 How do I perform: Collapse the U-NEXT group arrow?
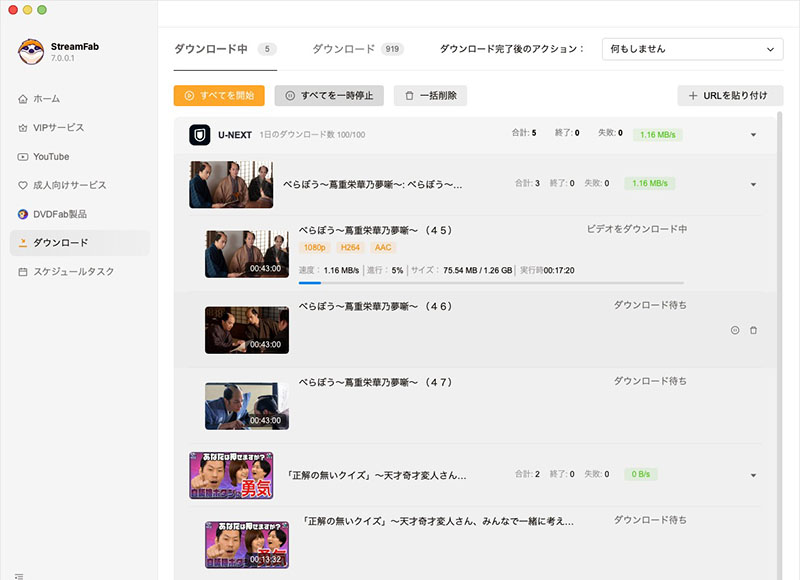[753, 135]
